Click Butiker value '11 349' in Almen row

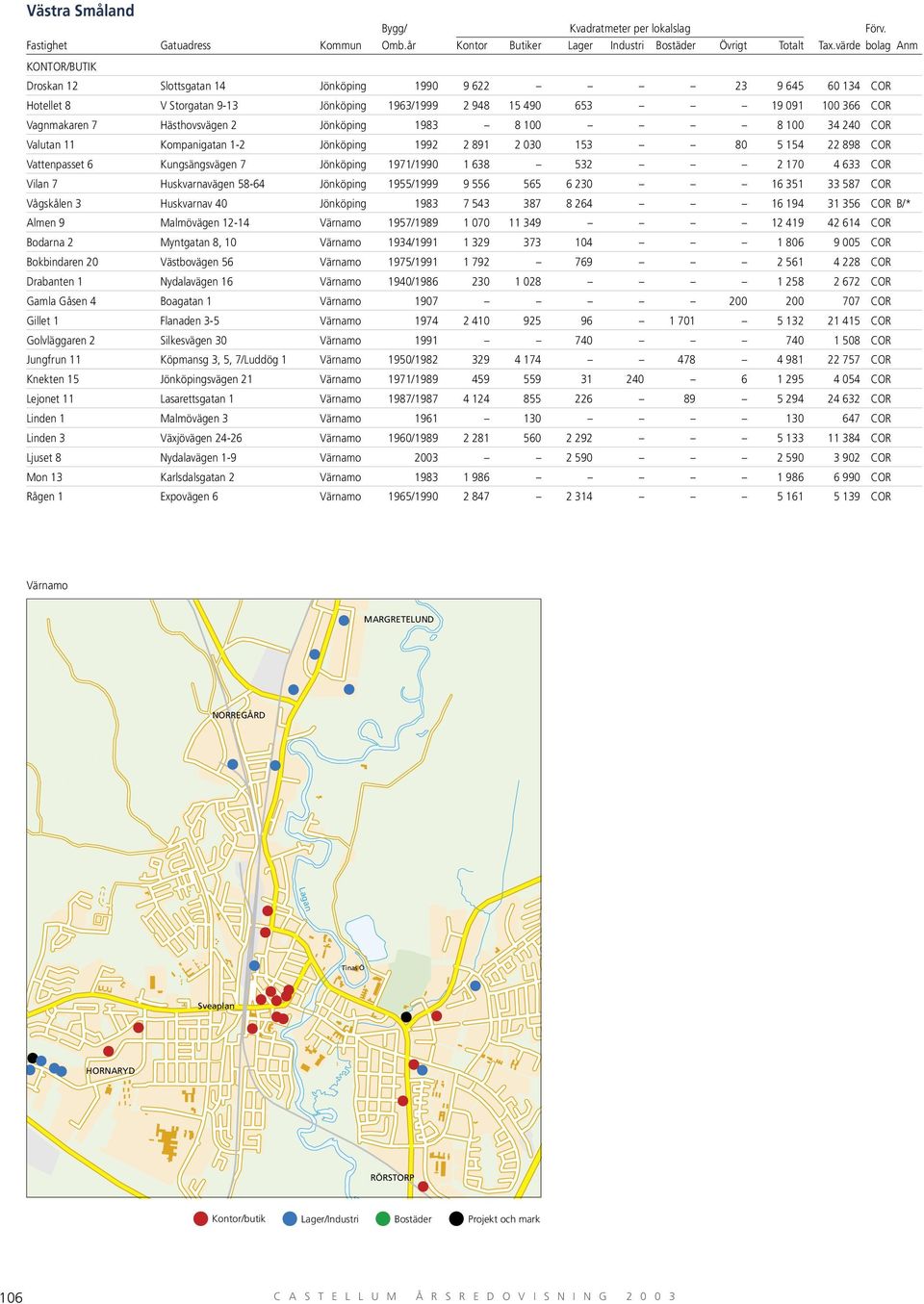coord(525,222)
